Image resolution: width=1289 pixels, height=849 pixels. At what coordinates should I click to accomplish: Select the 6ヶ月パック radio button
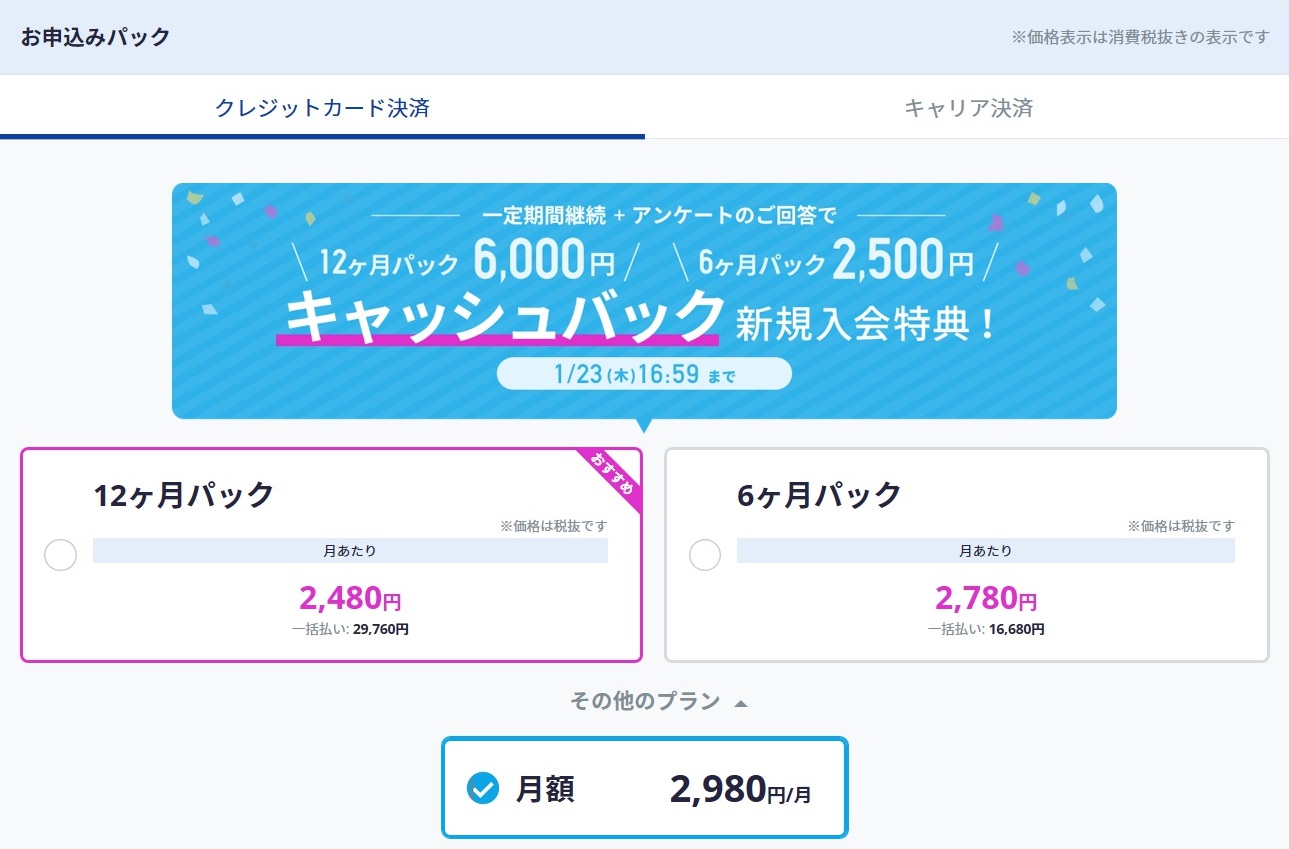(x=705, y=555)
